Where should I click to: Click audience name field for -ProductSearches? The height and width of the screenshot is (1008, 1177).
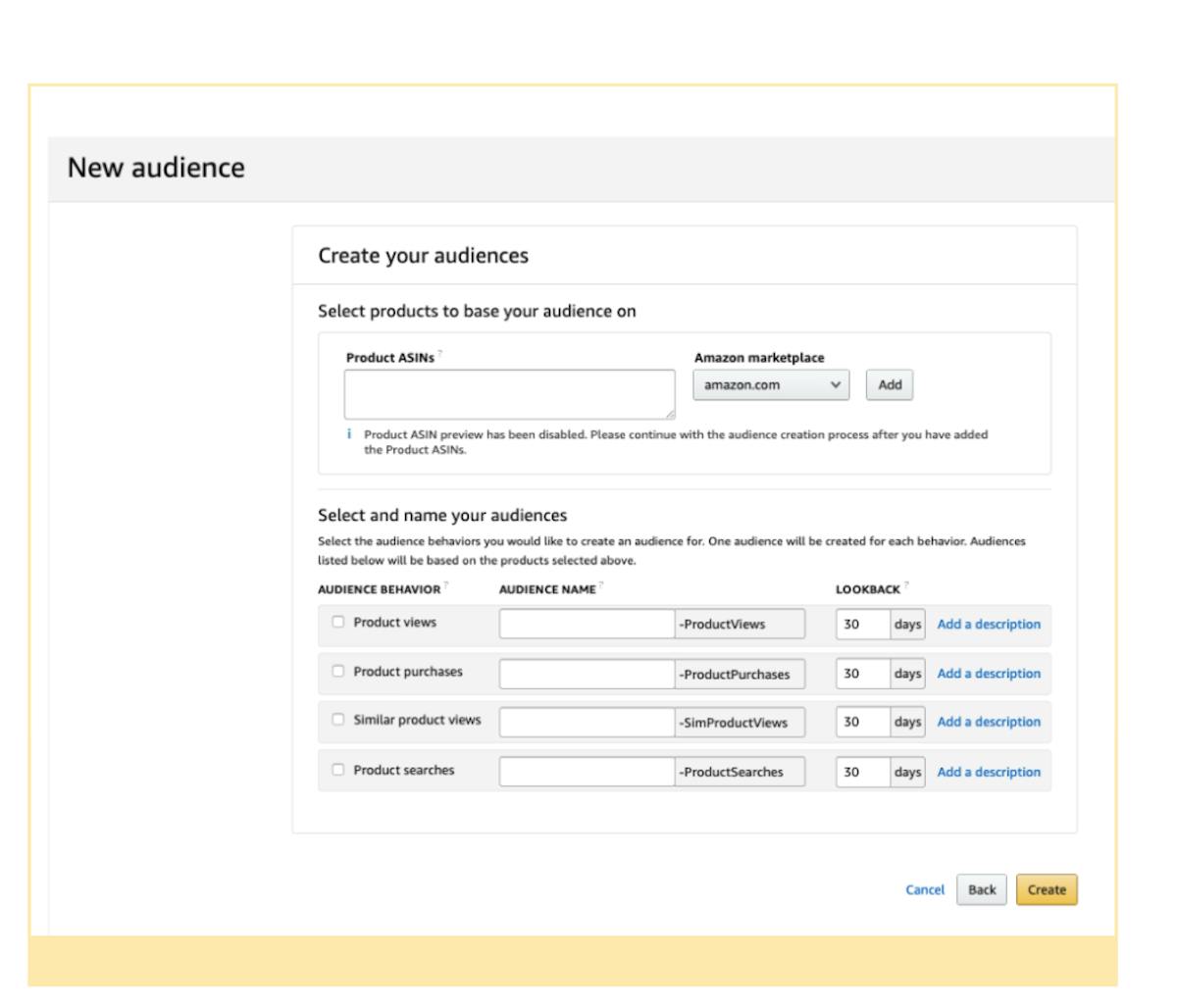(587, 772)
